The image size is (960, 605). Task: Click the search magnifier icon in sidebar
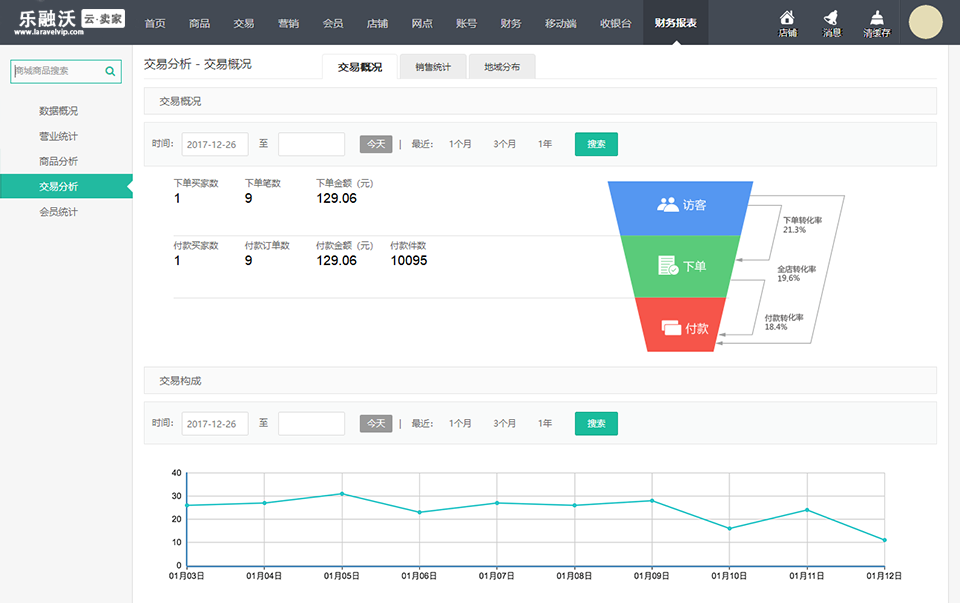(x=110, y=71)
